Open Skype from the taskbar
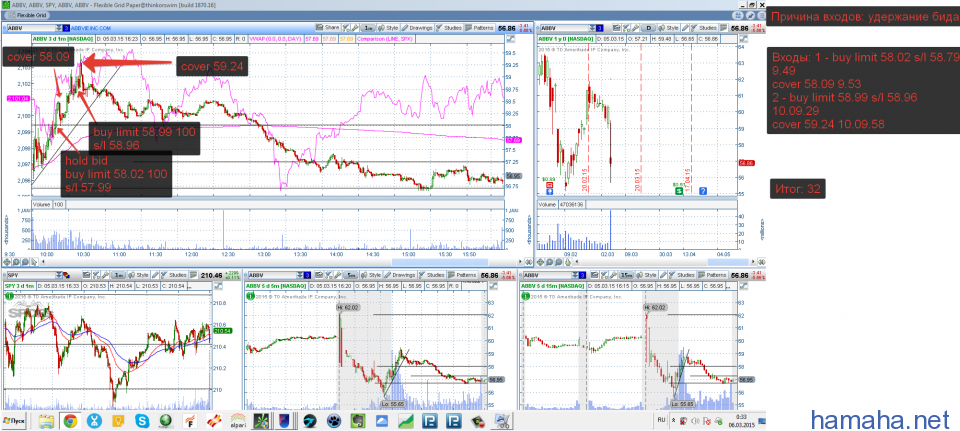The image size is (960, 431). pyautogui.click(x=142, y=422)
